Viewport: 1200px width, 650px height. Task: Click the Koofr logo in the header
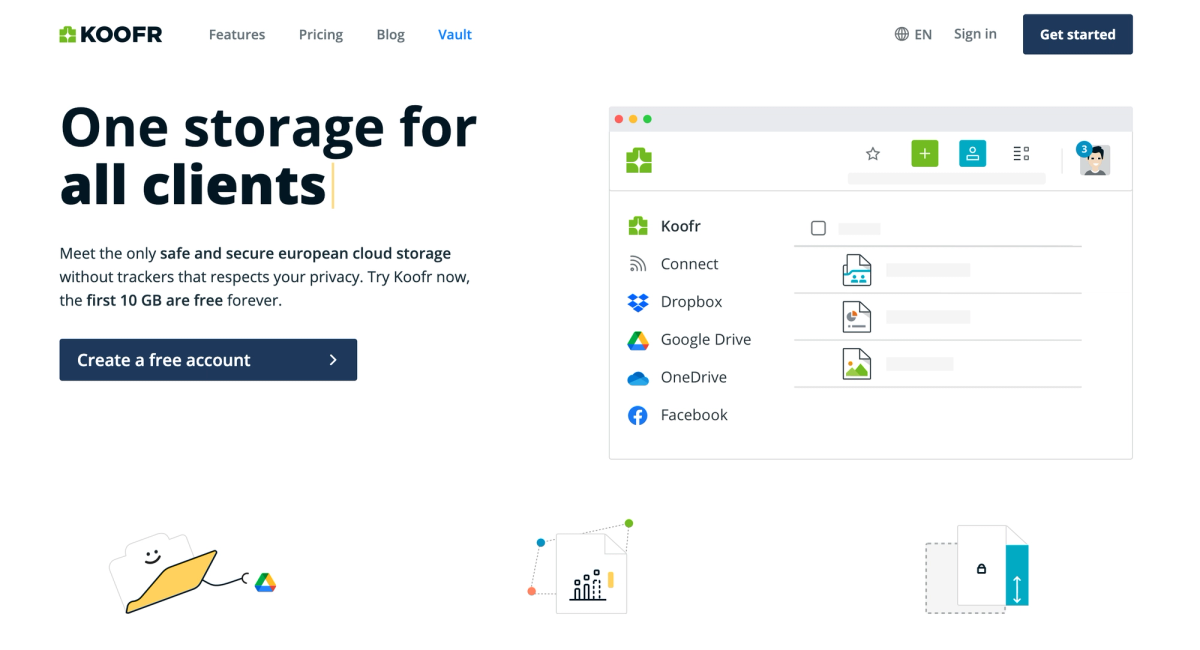click(110, 33)
